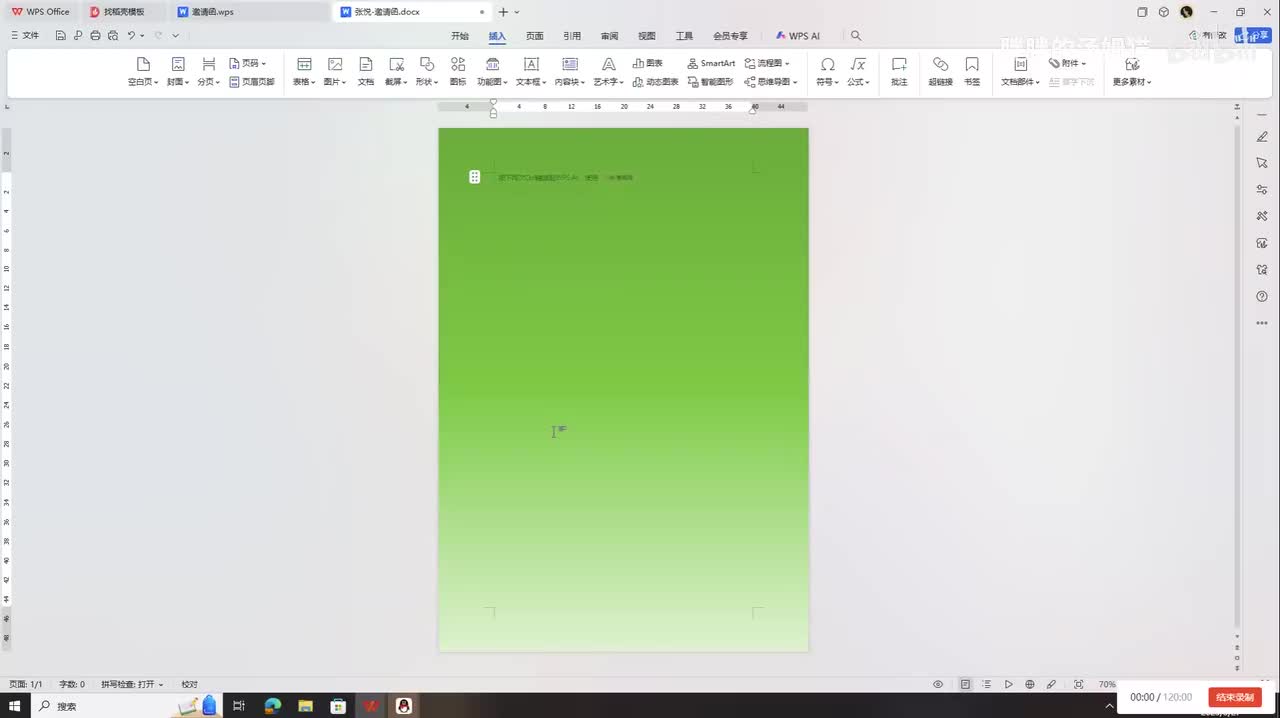Switch to the 开始 (Home) ribbon tab
The width and height of the screenshot is (1280, 718).
pyautogui.click(x=460, y=36)
